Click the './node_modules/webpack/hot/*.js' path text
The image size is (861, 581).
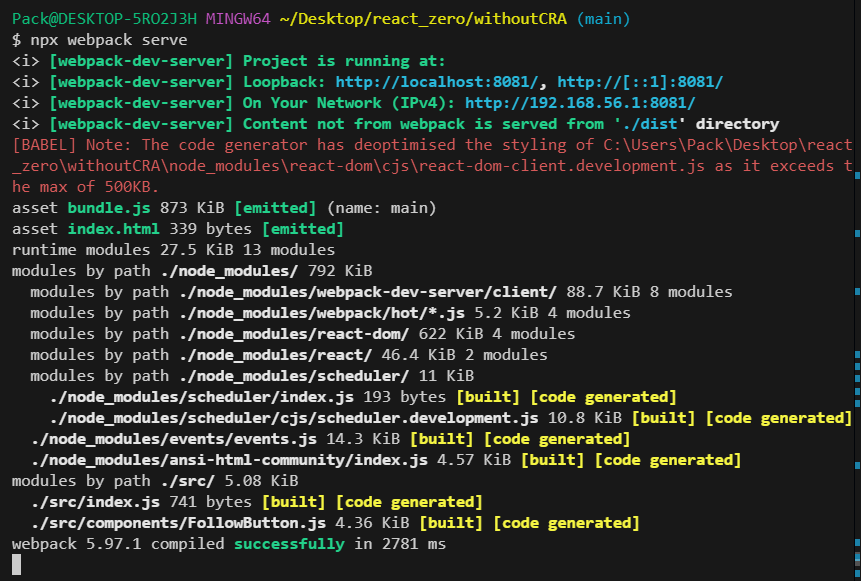pyautogui.click(x=321, y=313)
